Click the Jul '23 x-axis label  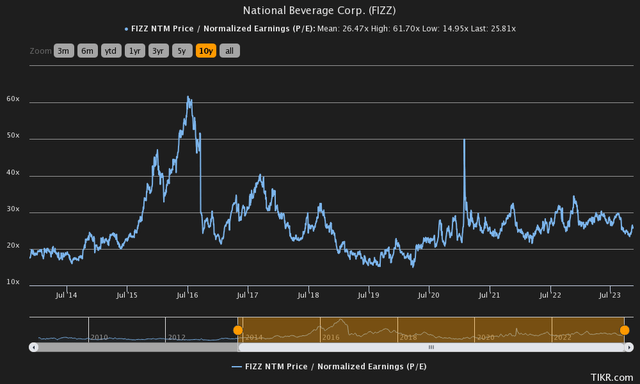(x=609, y=295)
